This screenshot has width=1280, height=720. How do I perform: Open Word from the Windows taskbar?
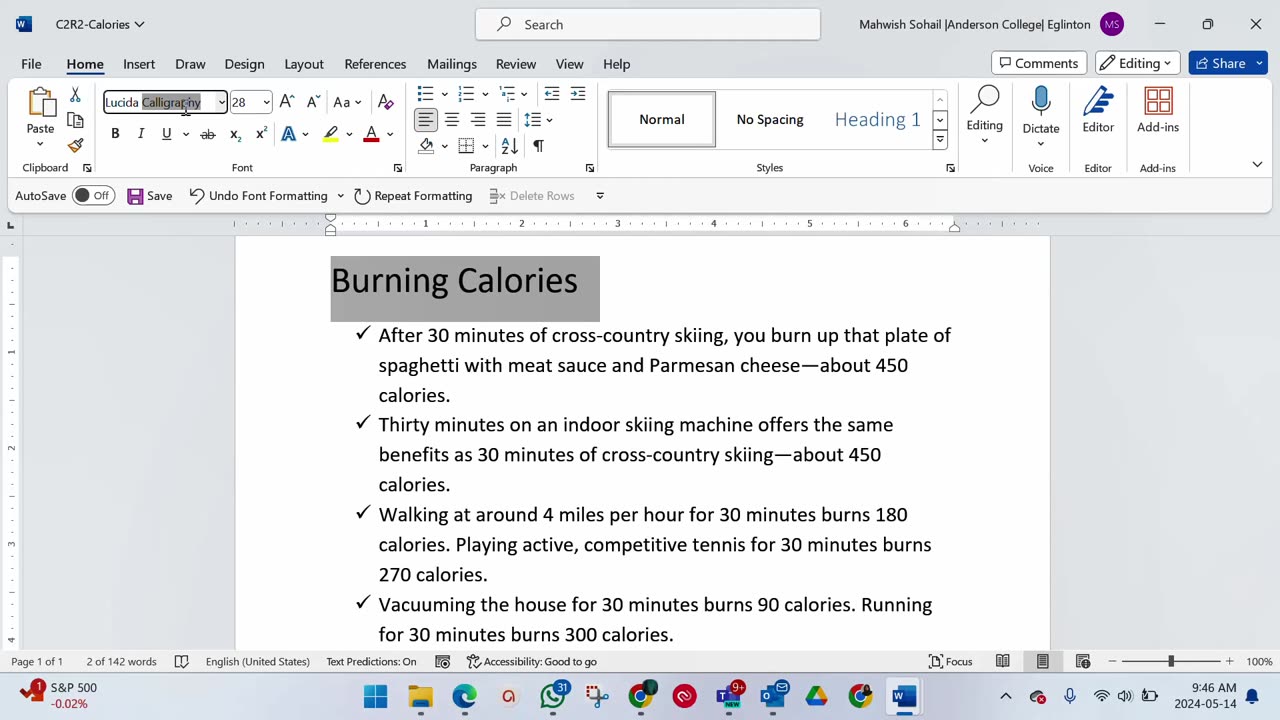click(904, 696)
